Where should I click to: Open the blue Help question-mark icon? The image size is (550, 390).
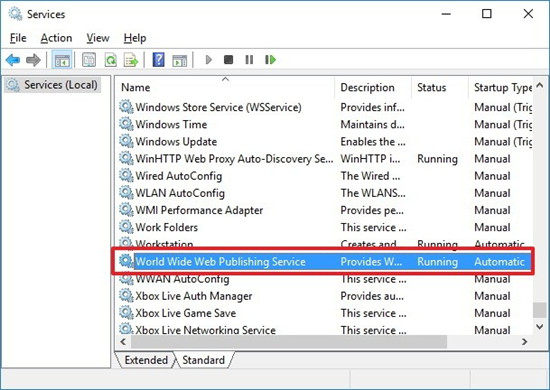(x=159, y=60)
